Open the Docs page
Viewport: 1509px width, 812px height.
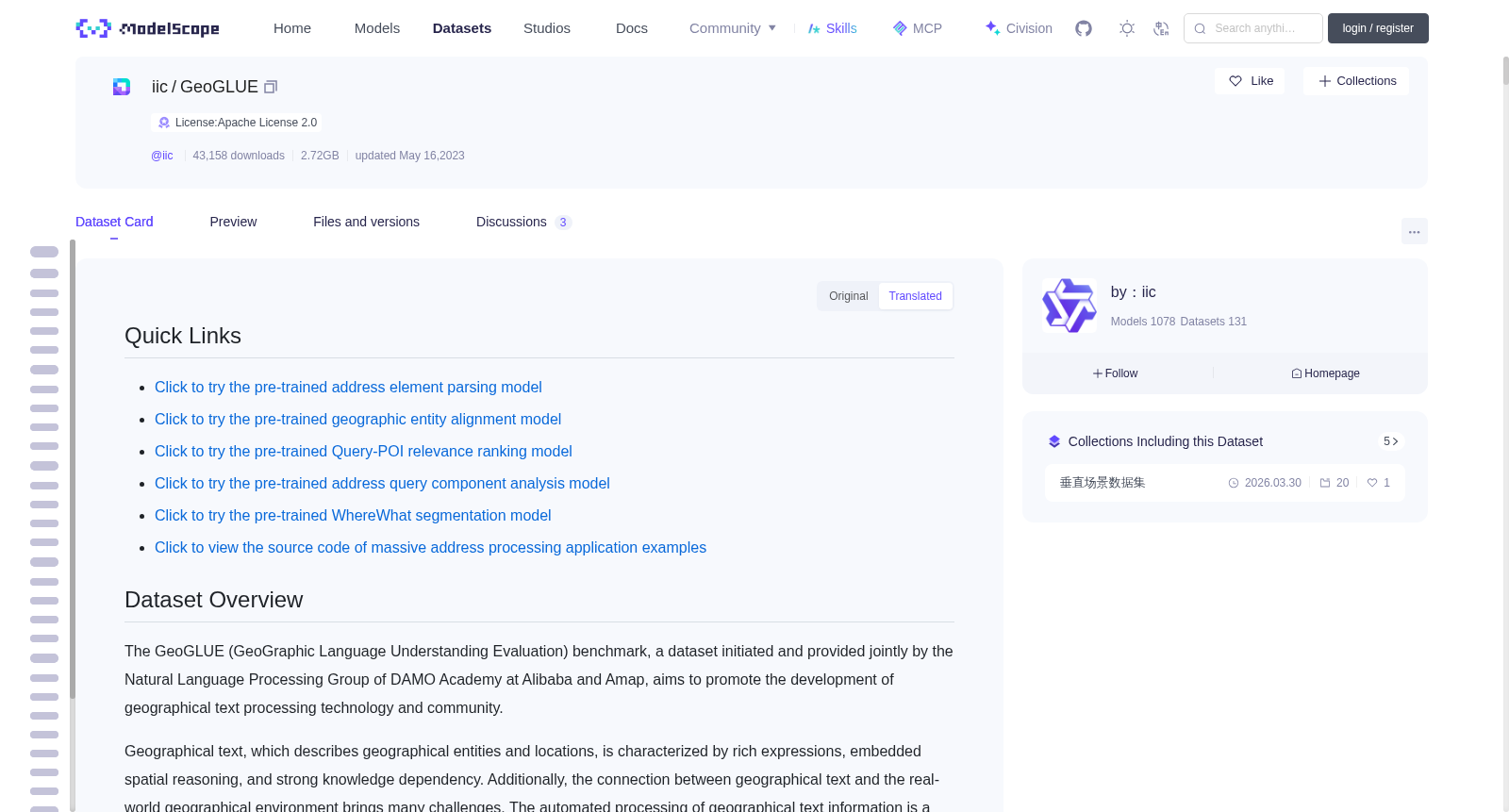coord(632,28)
